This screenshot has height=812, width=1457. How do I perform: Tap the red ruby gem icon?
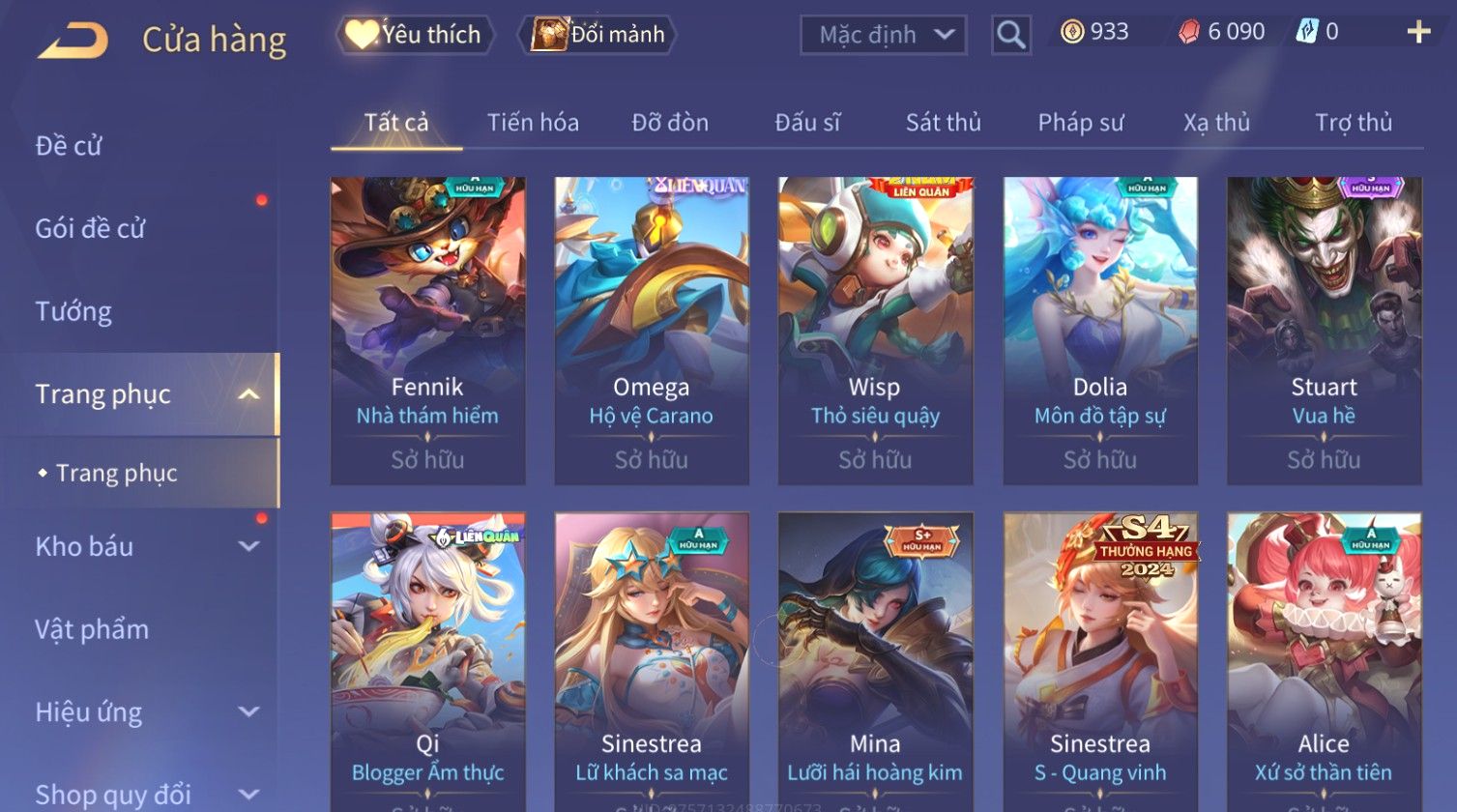pyautogui.click(x=1188, y=33)
